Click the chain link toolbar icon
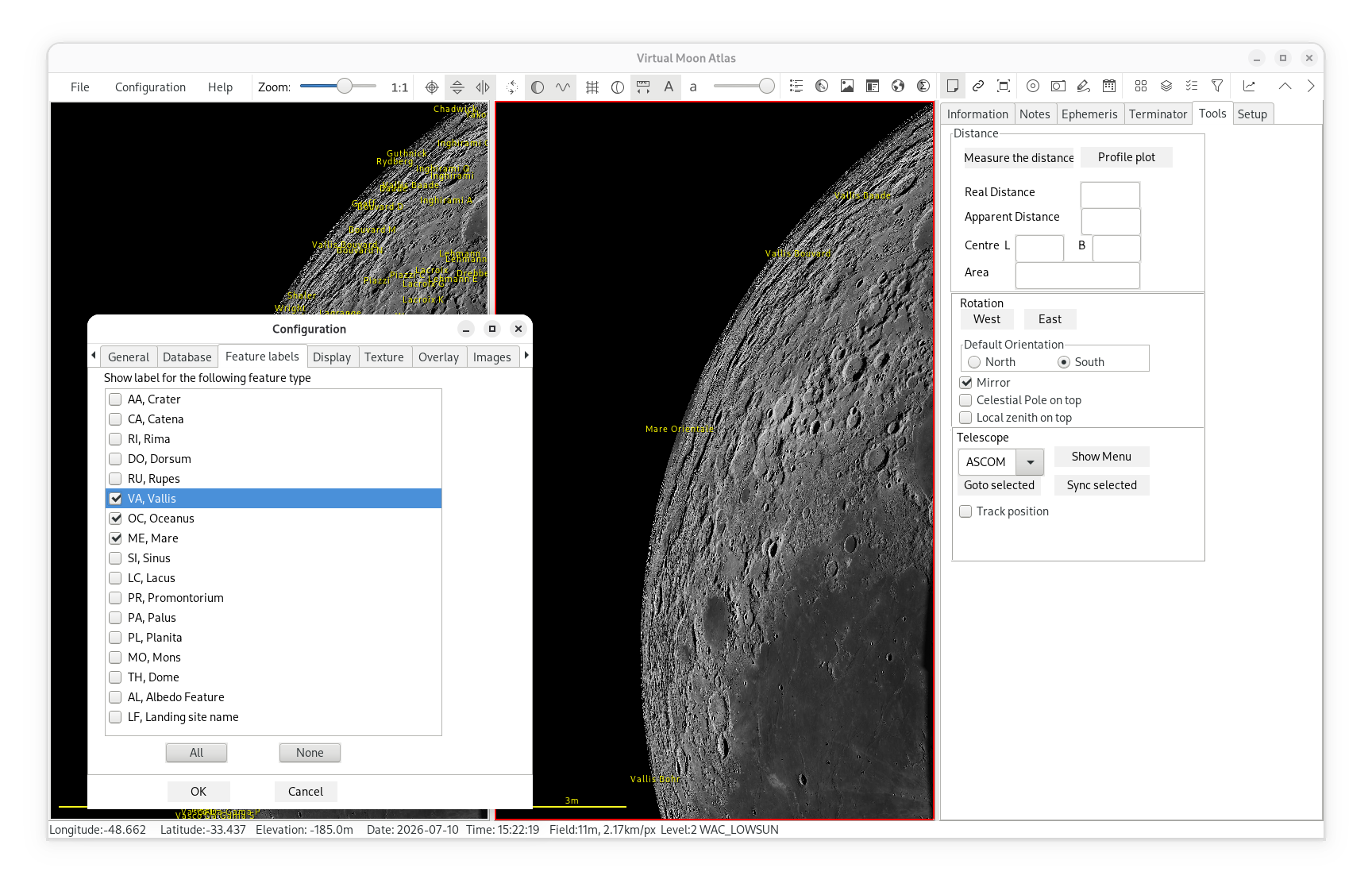 [978, 86]
